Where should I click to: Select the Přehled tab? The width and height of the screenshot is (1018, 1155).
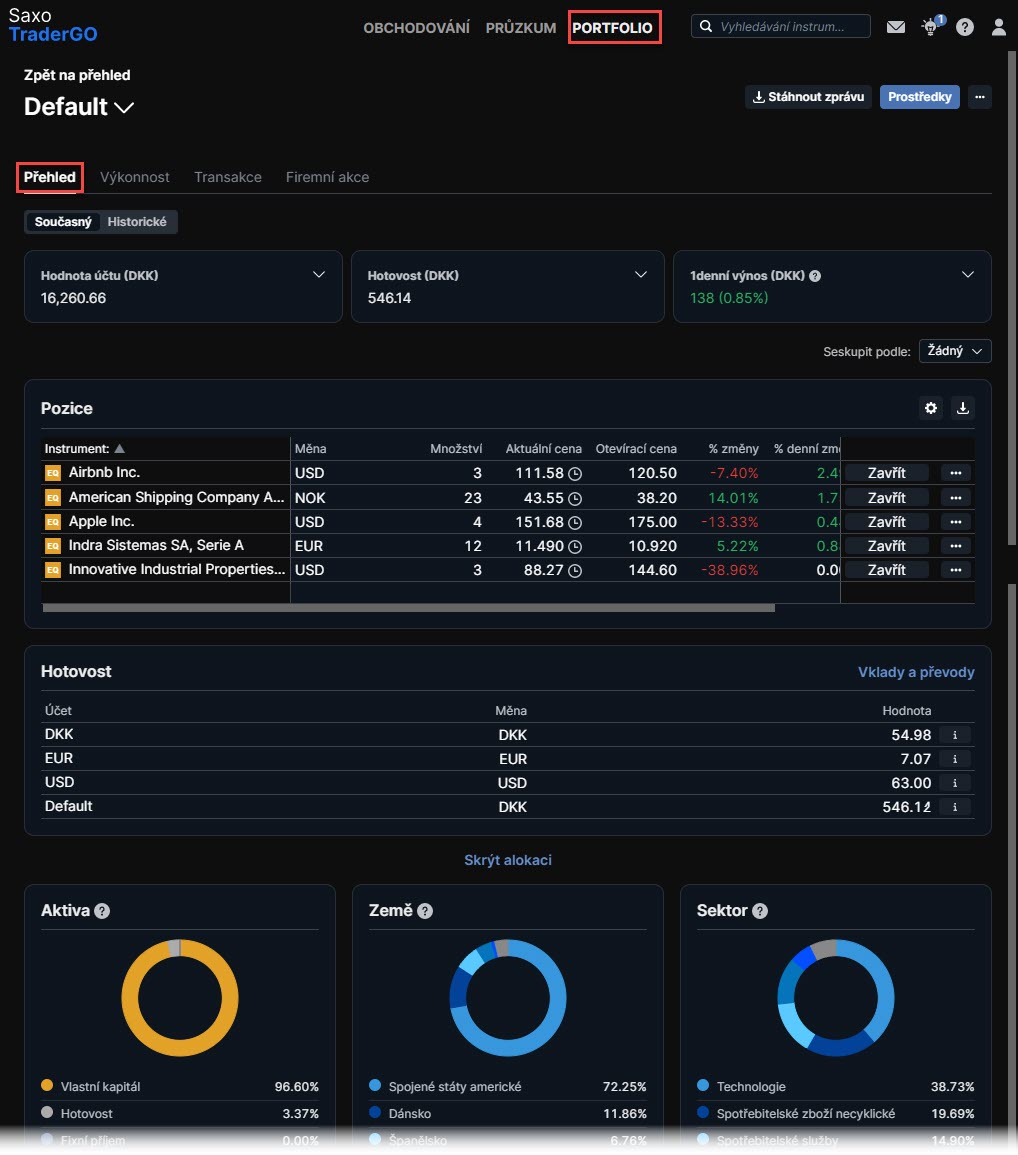50,177
